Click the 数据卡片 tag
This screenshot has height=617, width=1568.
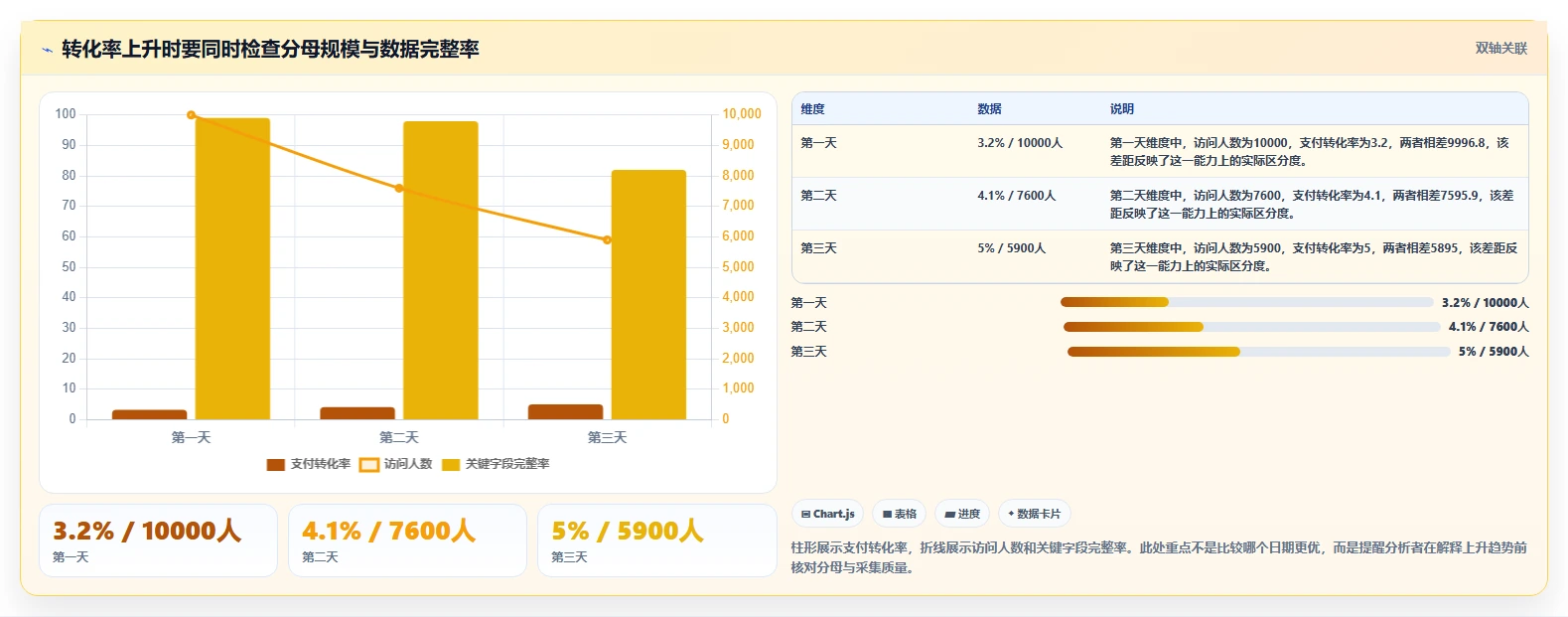pos(1034,514)
